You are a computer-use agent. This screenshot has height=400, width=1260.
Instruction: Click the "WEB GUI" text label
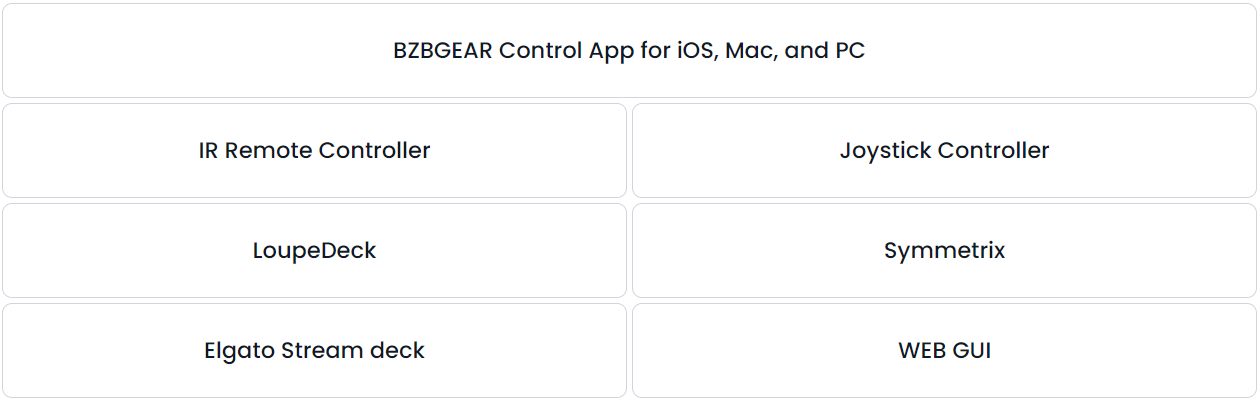(944, 350)
